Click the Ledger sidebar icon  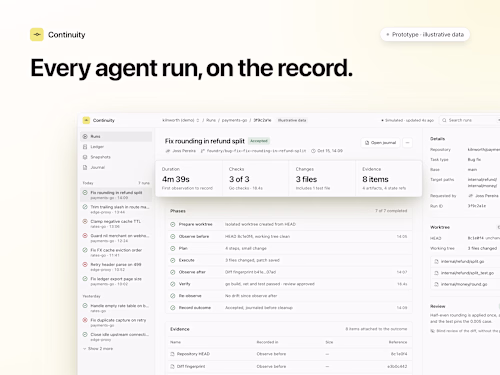pos(85,147)
